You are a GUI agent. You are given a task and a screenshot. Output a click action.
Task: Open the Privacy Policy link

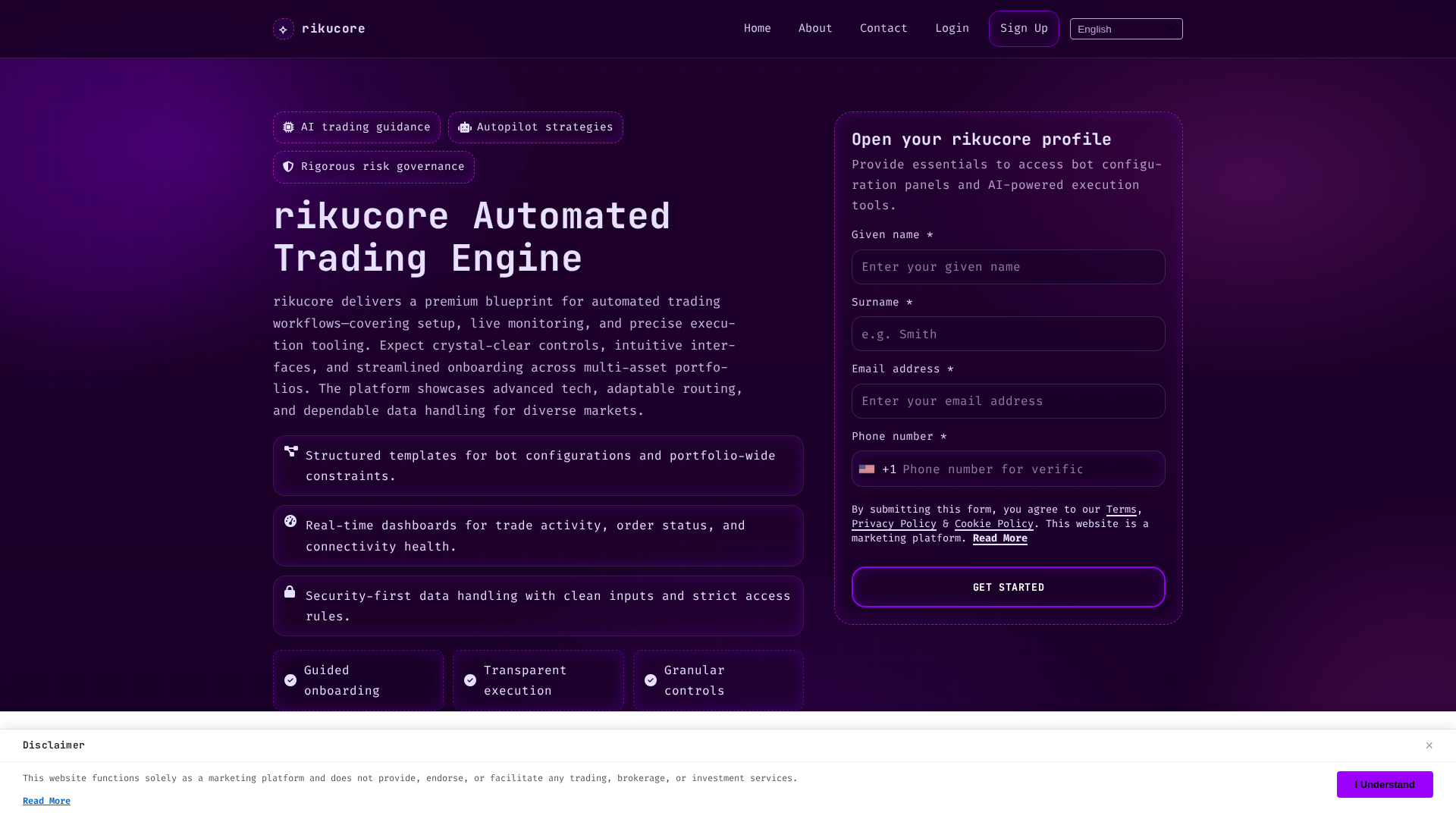[893, 524]
